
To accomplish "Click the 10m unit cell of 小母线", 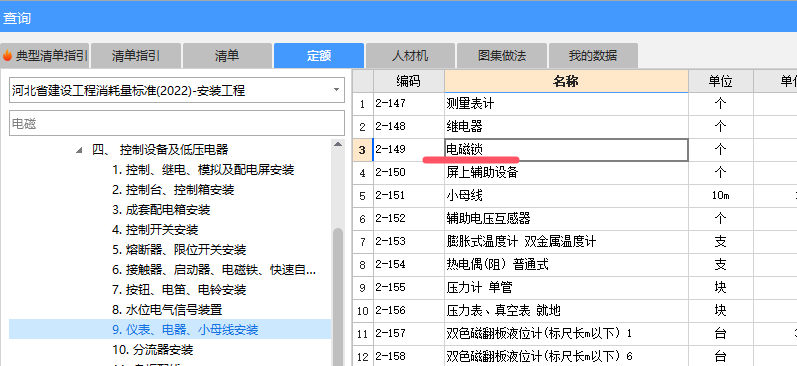I will (720, 196).
